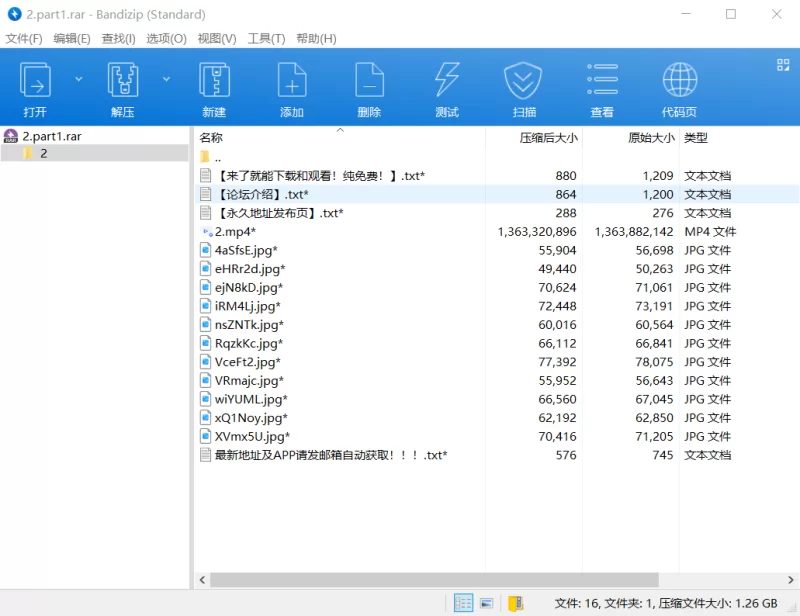
Task: Click the status bar file count text
Action: [665, 604]
